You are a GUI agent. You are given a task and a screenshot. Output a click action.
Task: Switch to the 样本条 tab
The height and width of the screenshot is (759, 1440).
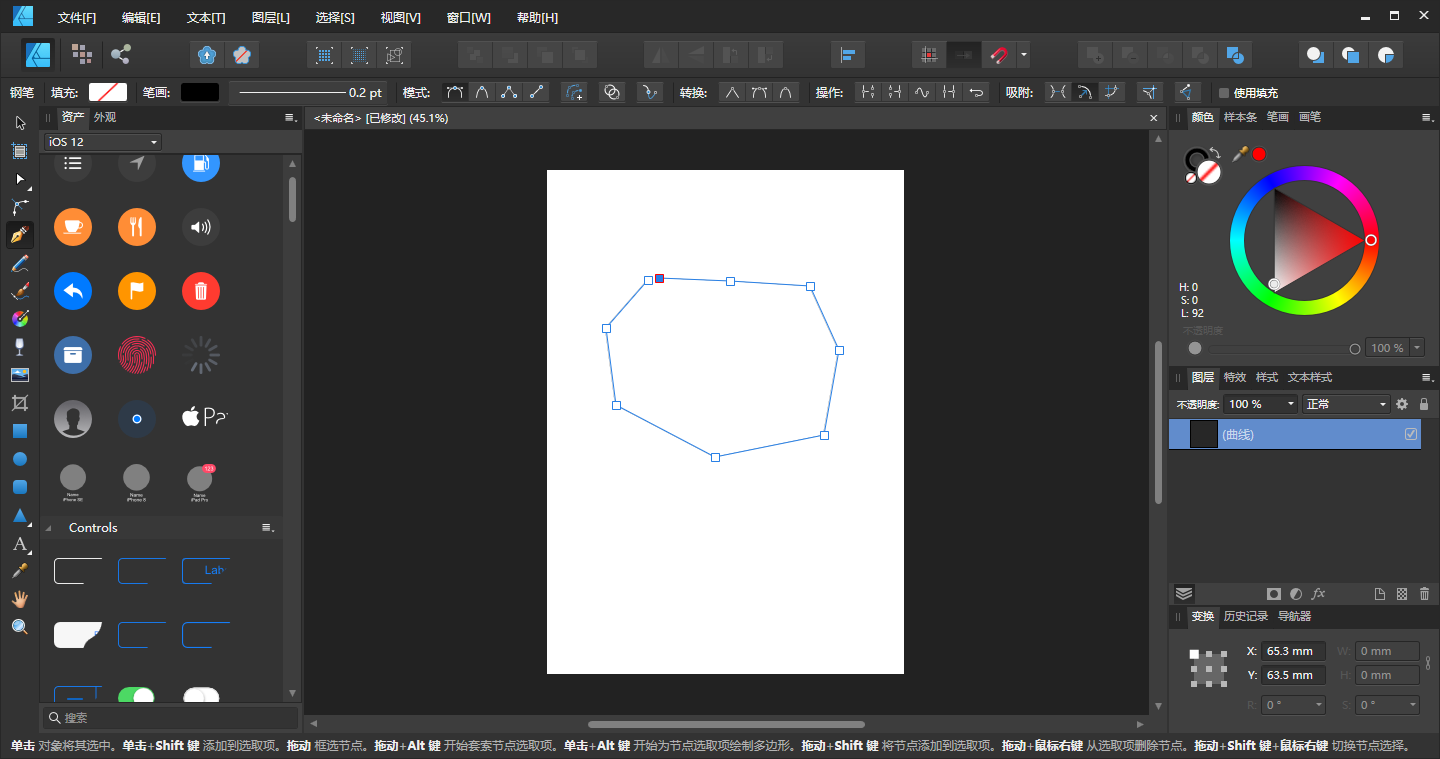pos(1240,117)
